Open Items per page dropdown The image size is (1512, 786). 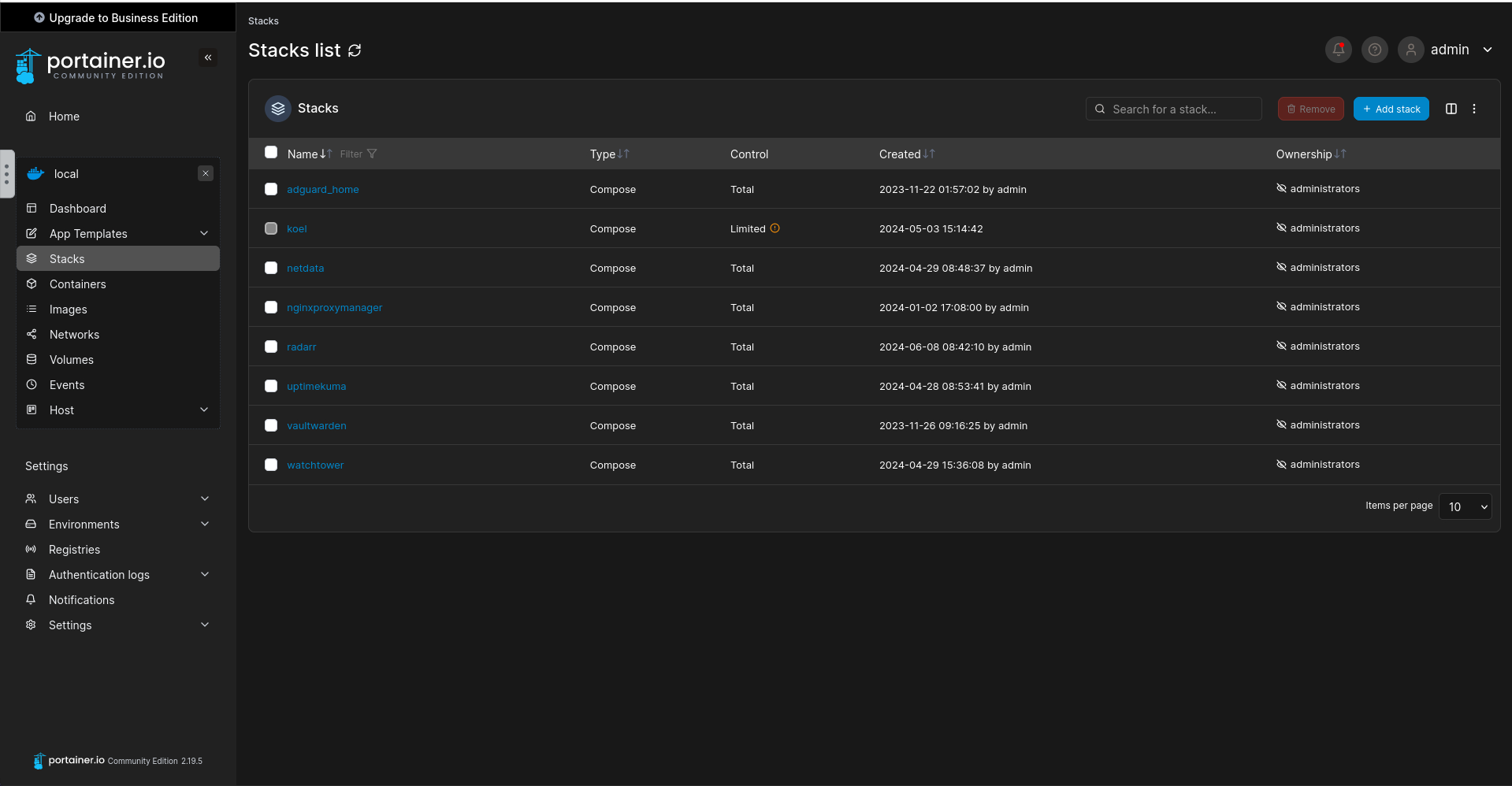(x=1465, y=506)
